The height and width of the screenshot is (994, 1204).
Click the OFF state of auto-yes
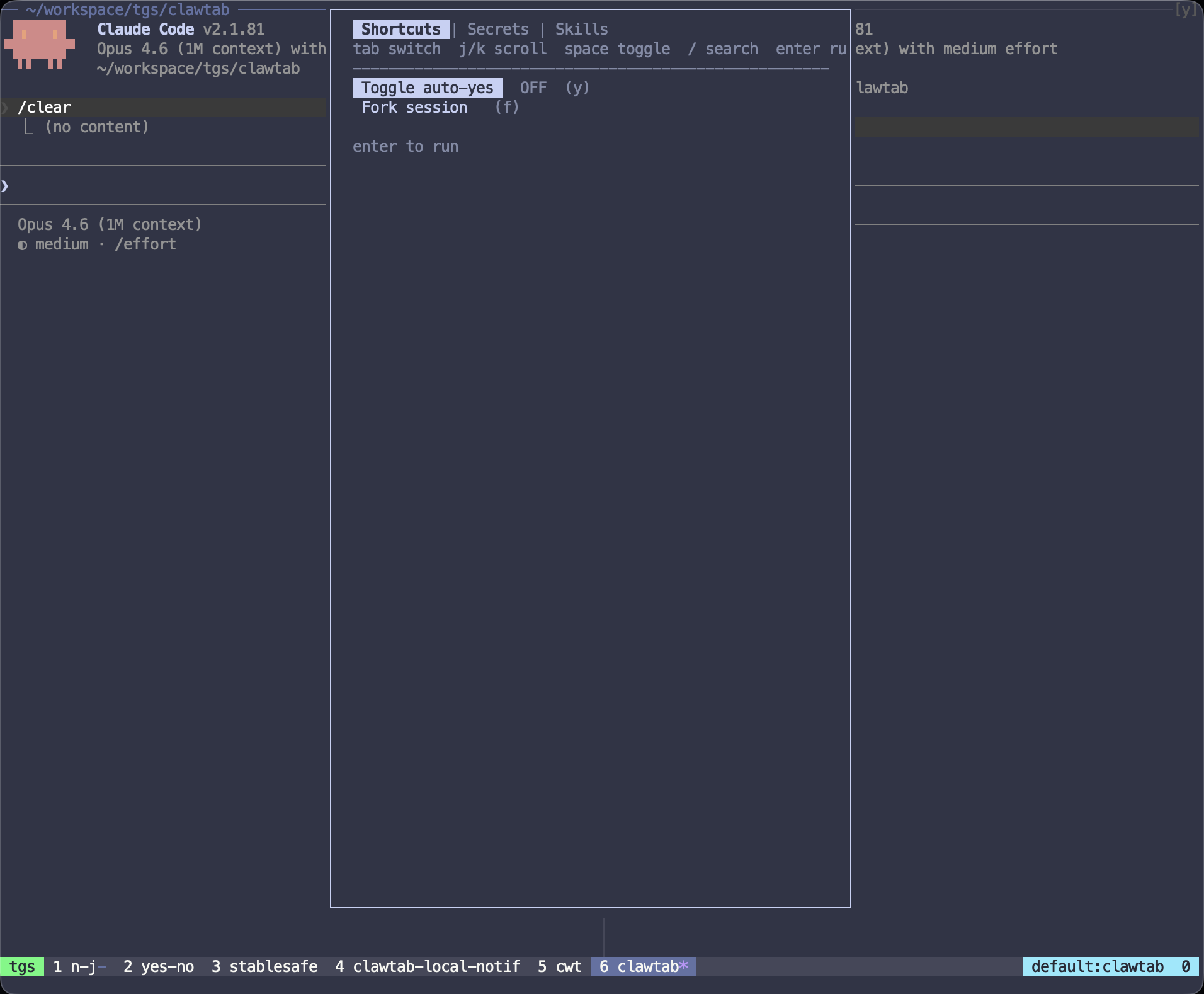coord(533,88)
